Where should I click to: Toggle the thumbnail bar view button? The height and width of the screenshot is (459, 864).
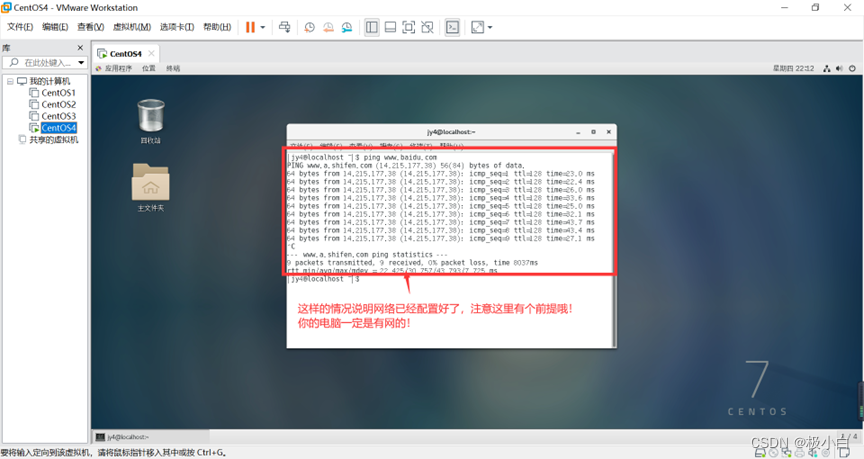click(390, 27)
